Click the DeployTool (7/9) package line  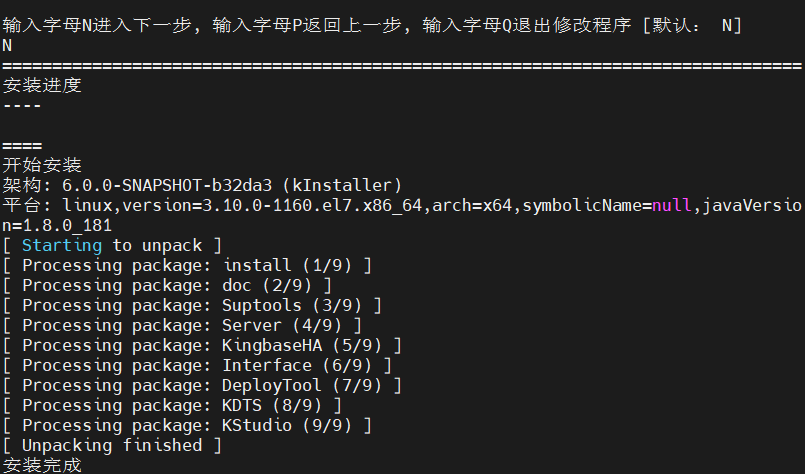[202, 385]
